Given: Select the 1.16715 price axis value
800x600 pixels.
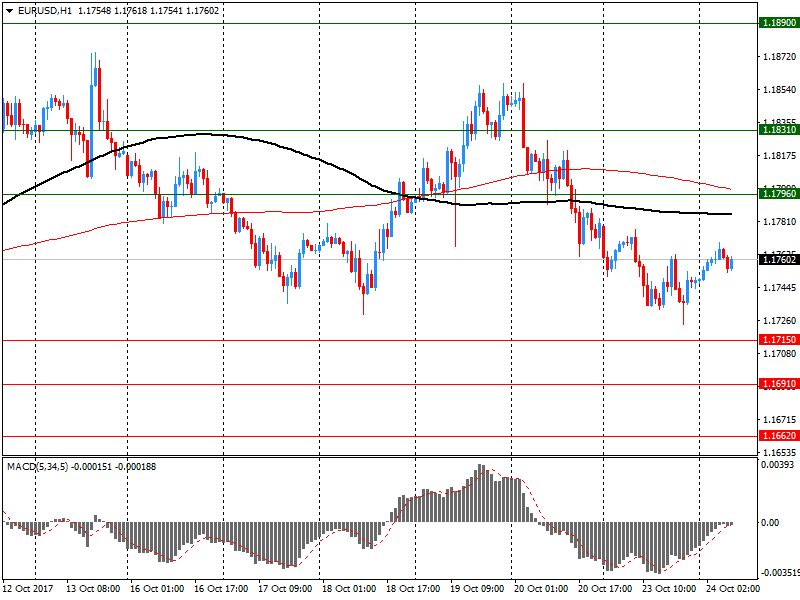Looking at the screenshot, I should pos(780,420).
